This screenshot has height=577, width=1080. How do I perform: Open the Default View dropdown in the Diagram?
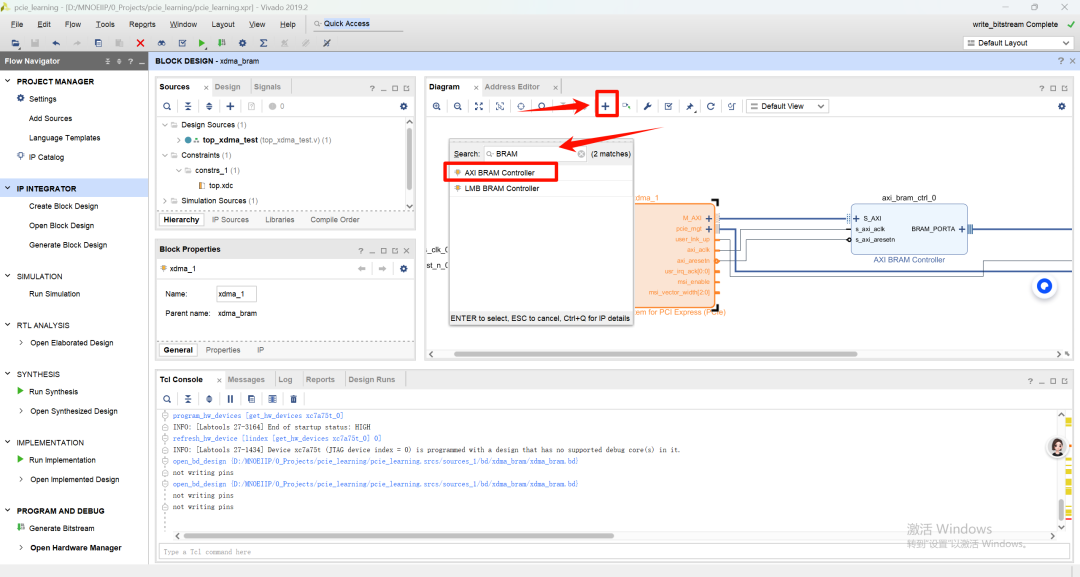tap(786, 106)
